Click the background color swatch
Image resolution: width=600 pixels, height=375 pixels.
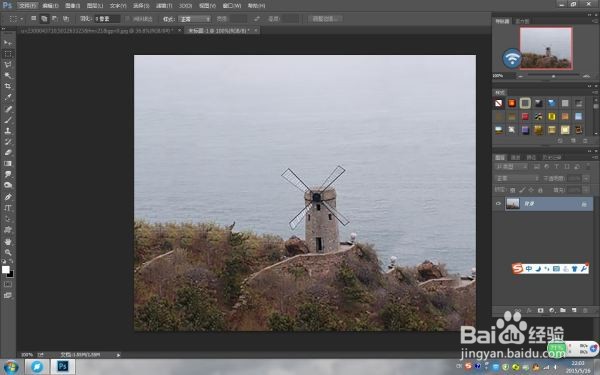[x=10, y=274]
